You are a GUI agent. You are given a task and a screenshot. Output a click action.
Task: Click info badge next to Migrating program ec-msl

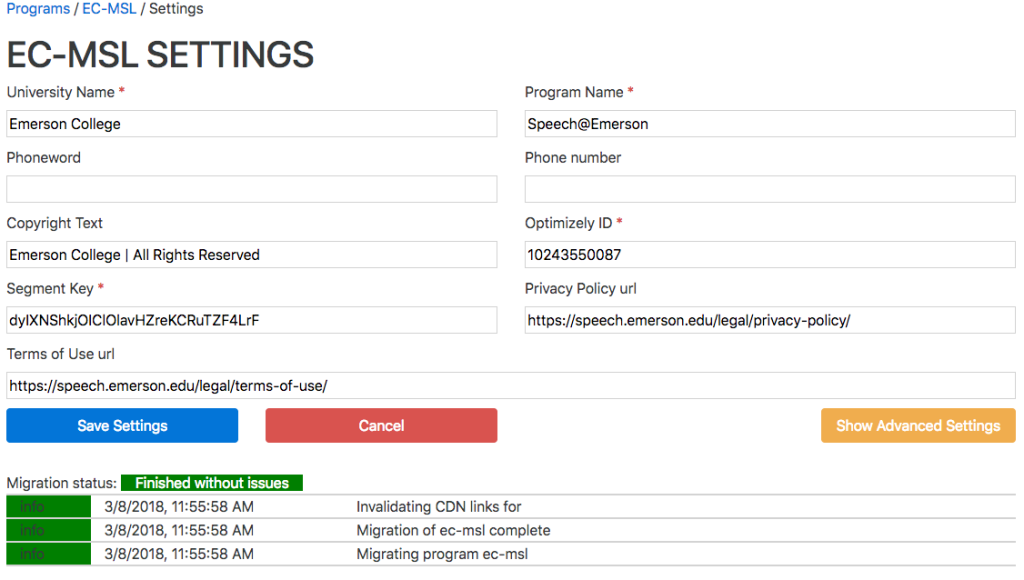click(48, 554)
